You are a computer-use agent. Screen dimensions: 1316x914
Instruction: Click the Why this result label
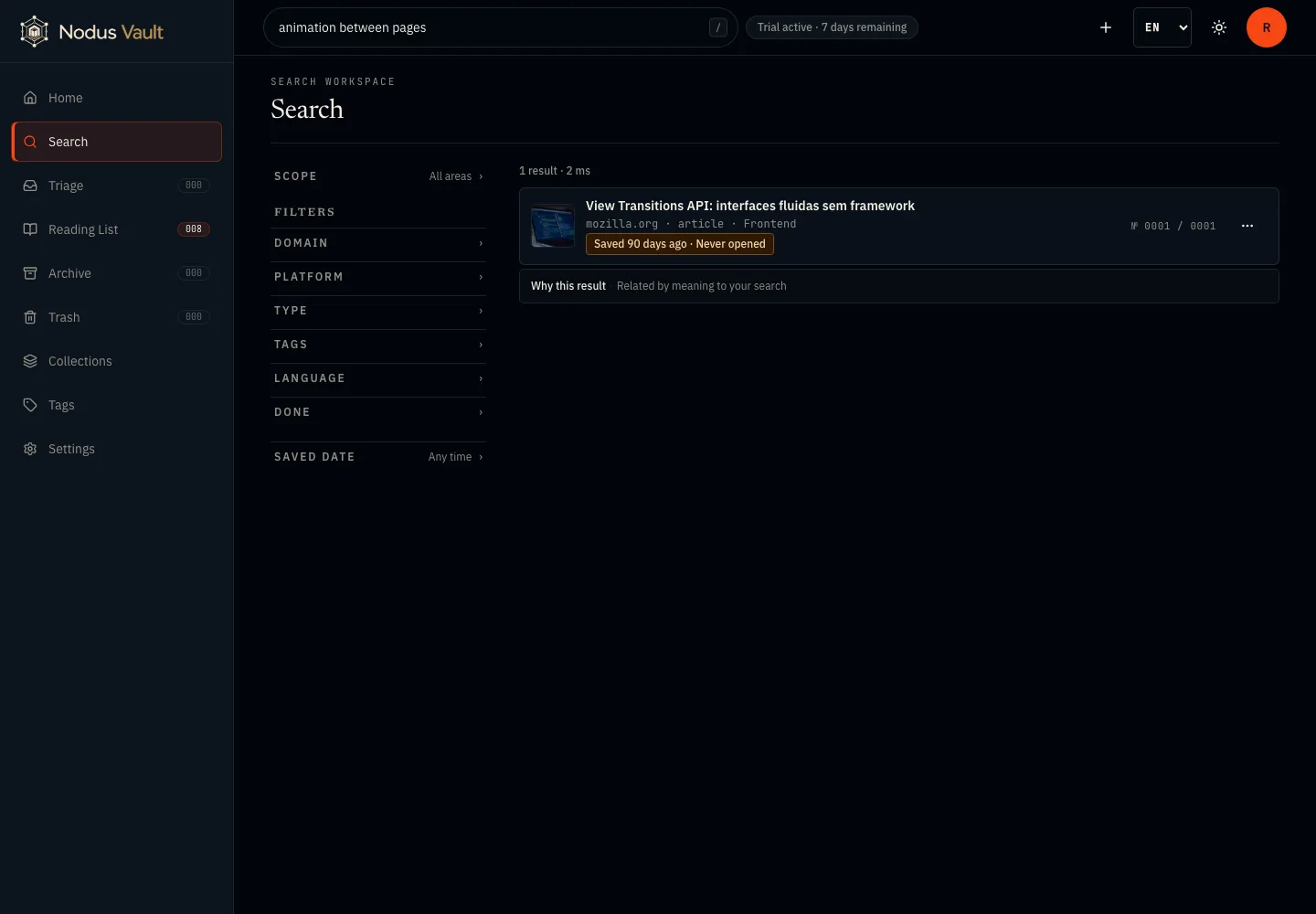coord(568,286)
